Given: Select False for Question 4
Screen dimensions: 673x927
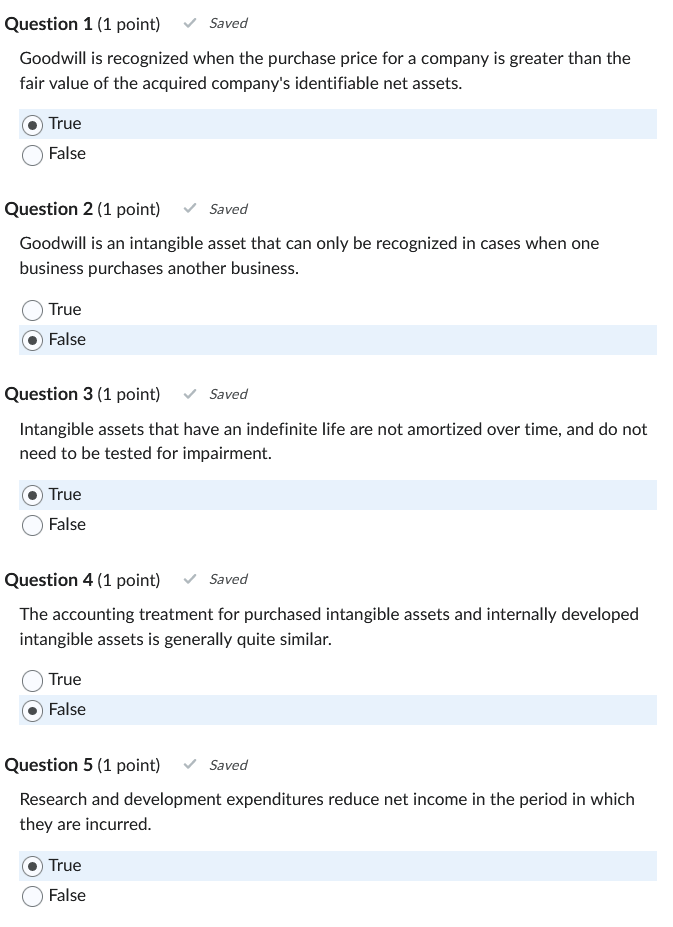Looking at the screenshot, I should point(31,710).
